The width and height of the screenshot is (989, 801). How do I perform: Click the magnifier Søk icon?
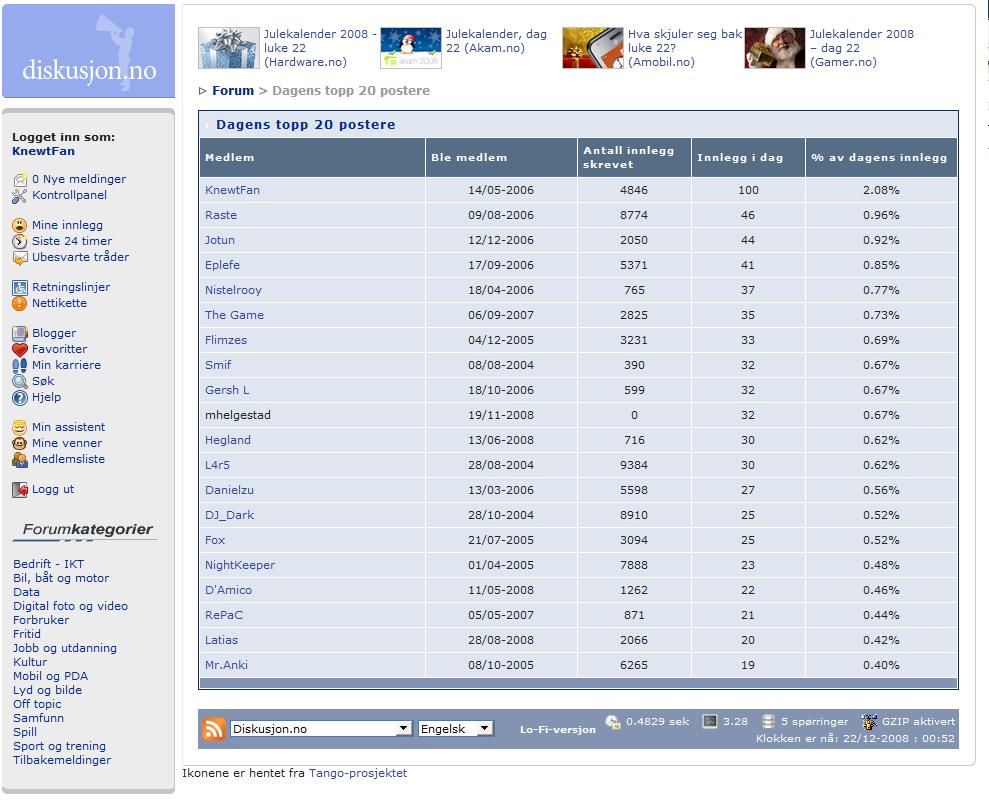point(20,381)
